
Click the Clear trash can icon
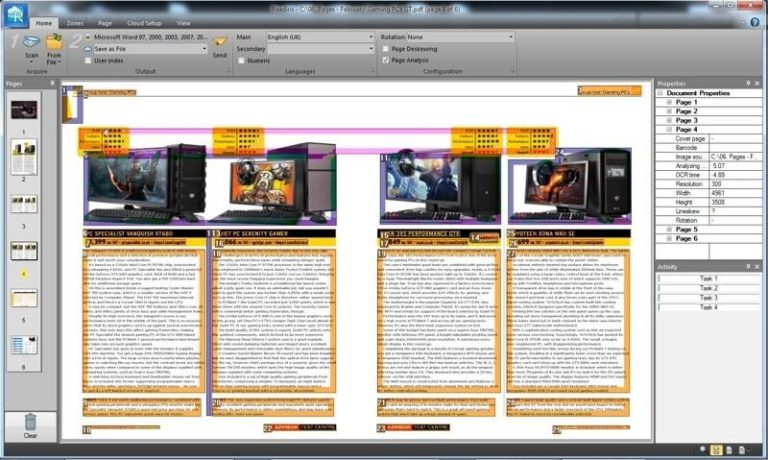pos(30,422)
